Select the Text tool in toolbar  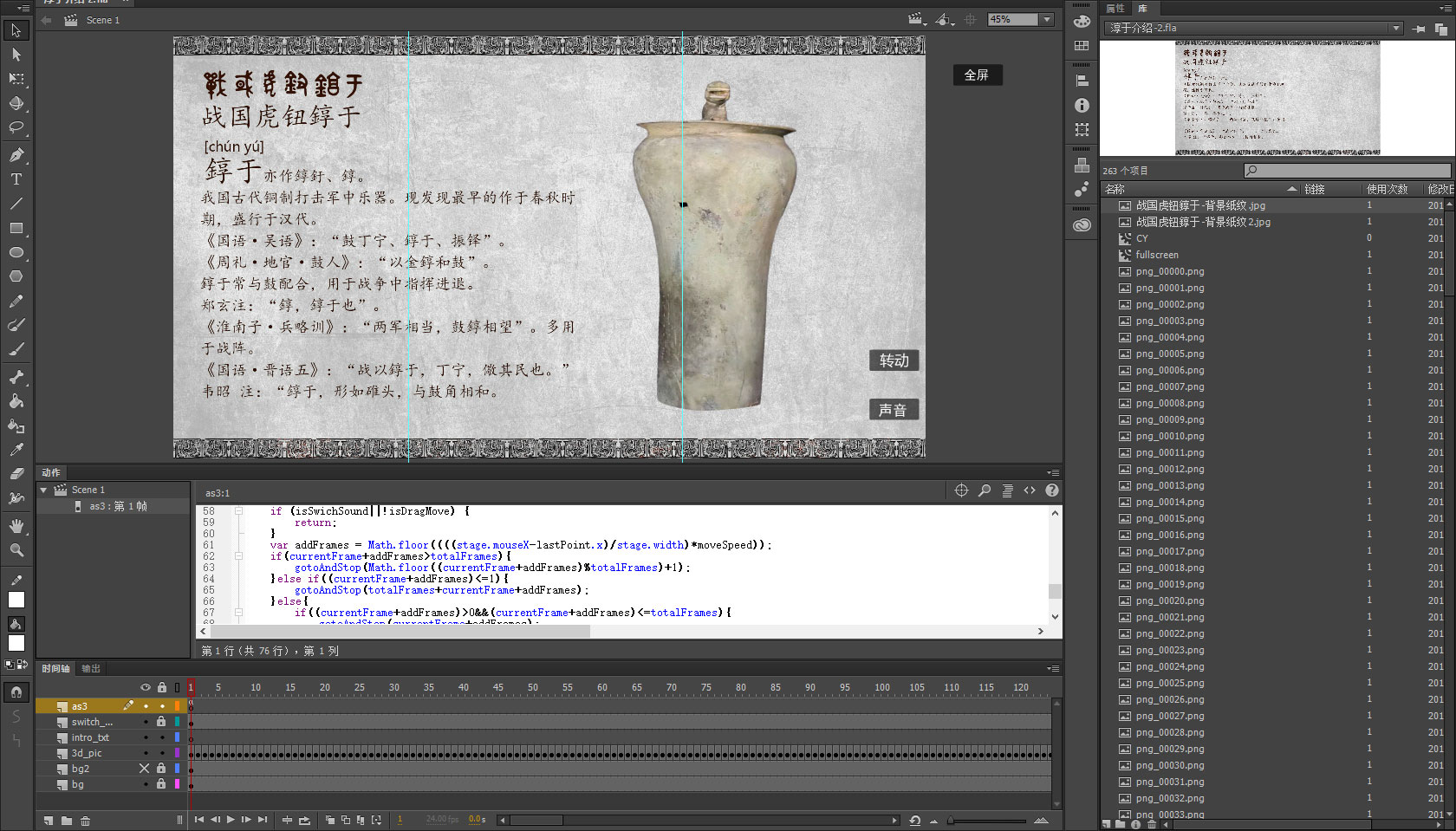tap(16, 179)
